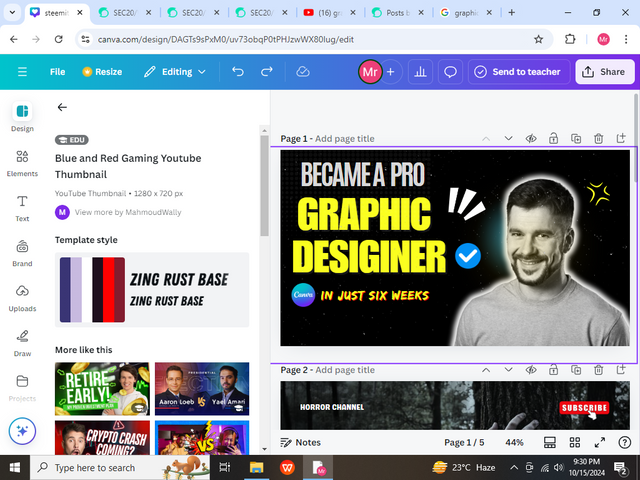Viewport: 640px width, 480px height.
Task: Select the blue verified checkmark on canvas
Action: [x=468, y=256]
